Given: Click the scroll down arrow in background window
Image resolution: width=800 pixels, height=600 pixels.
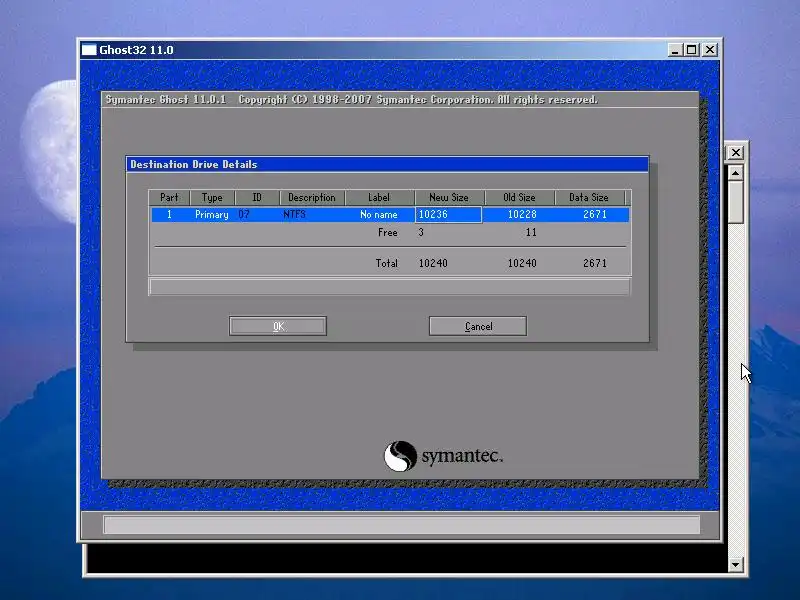Looking at the screenshot, I should [735, 564].
